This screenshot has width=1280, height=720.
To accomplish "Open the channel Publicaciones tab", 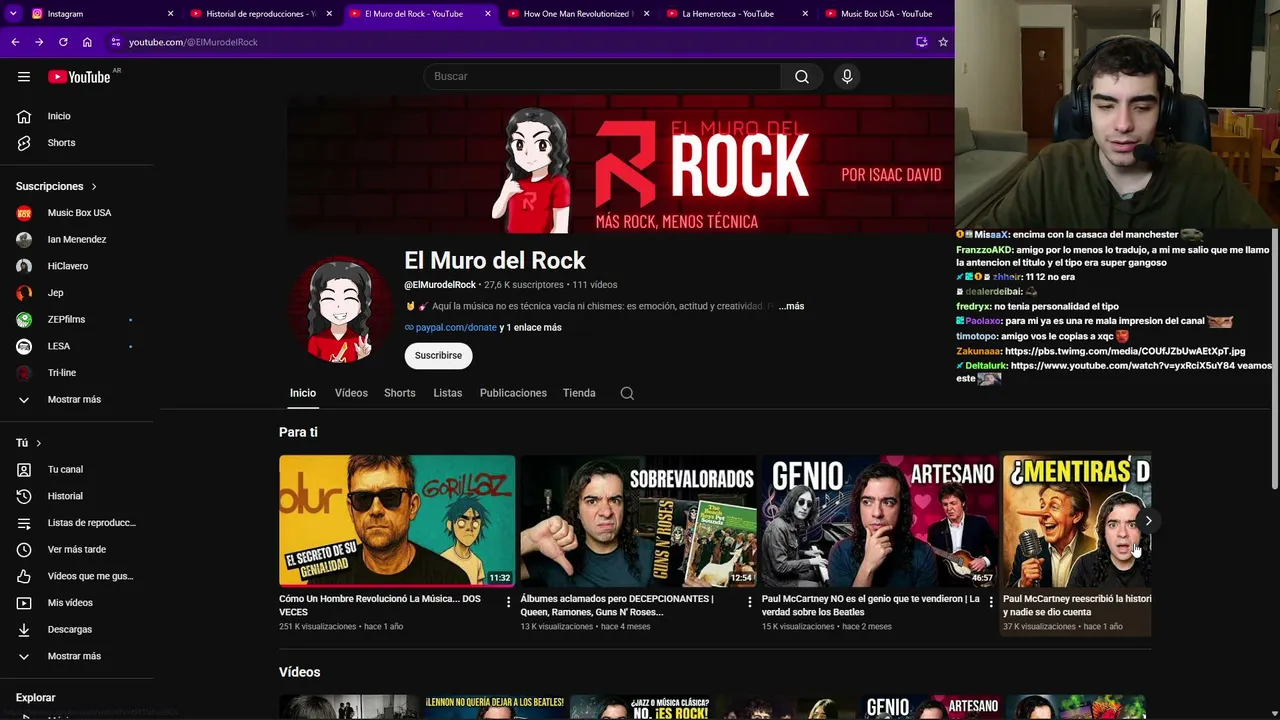I will click(513, 393).
